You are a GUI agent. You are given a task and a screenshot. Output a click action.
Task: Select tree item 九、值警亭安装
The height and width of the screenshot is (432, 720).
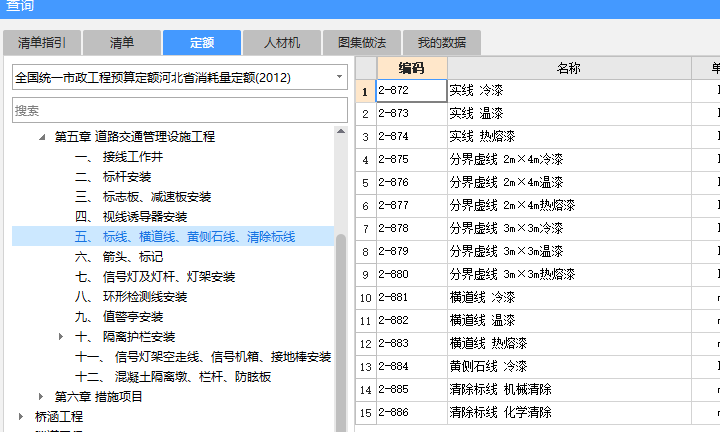118,317
